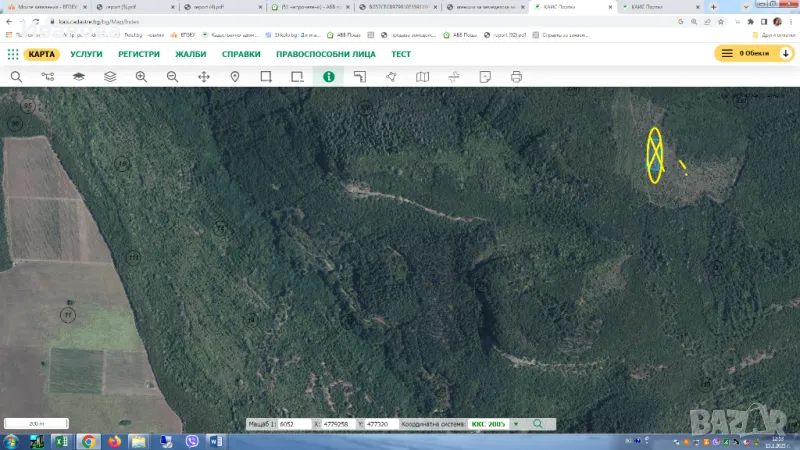This screenshot has height=450, width=800.
Task: Click the printer icon in the map toolbar
Action: click(x=516, y=76)
